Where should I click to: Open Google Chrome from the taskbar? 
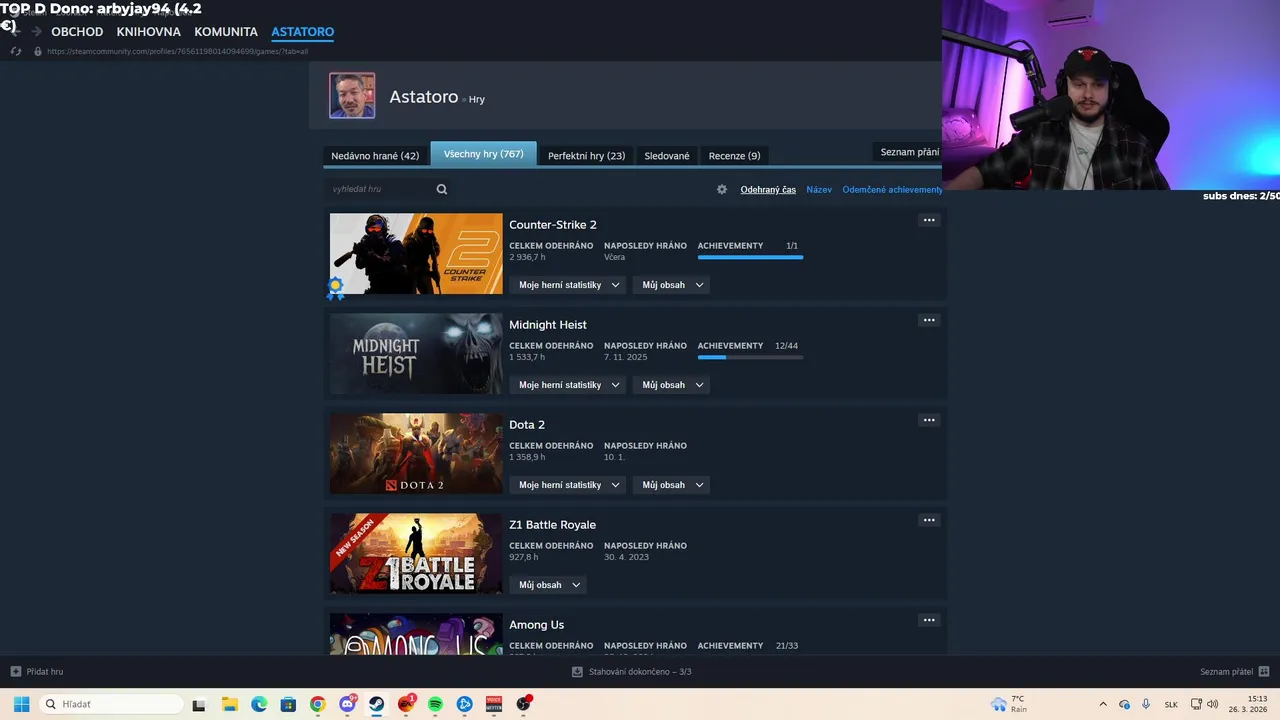317,704
